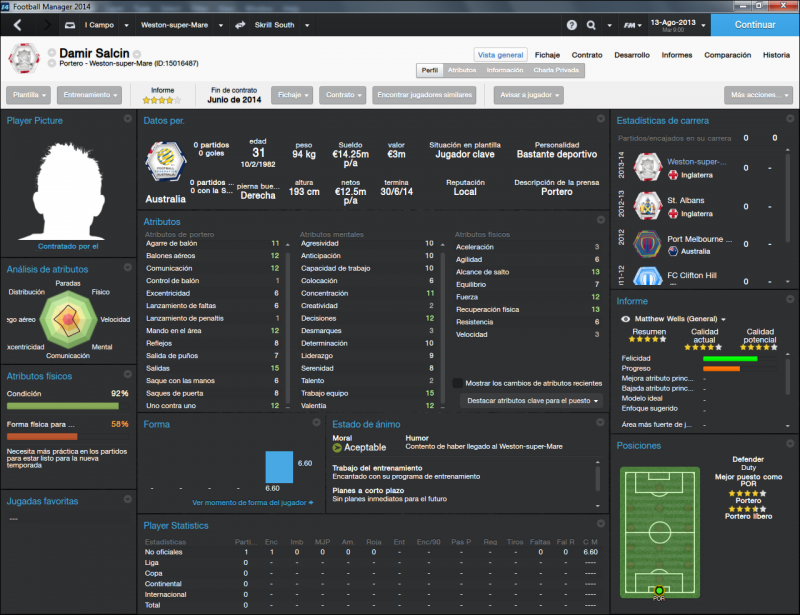The width and height of the screenshot is (800, 615).
Task: Collapse the Estadísticas de carrera panel
Action: pos(790,119)
